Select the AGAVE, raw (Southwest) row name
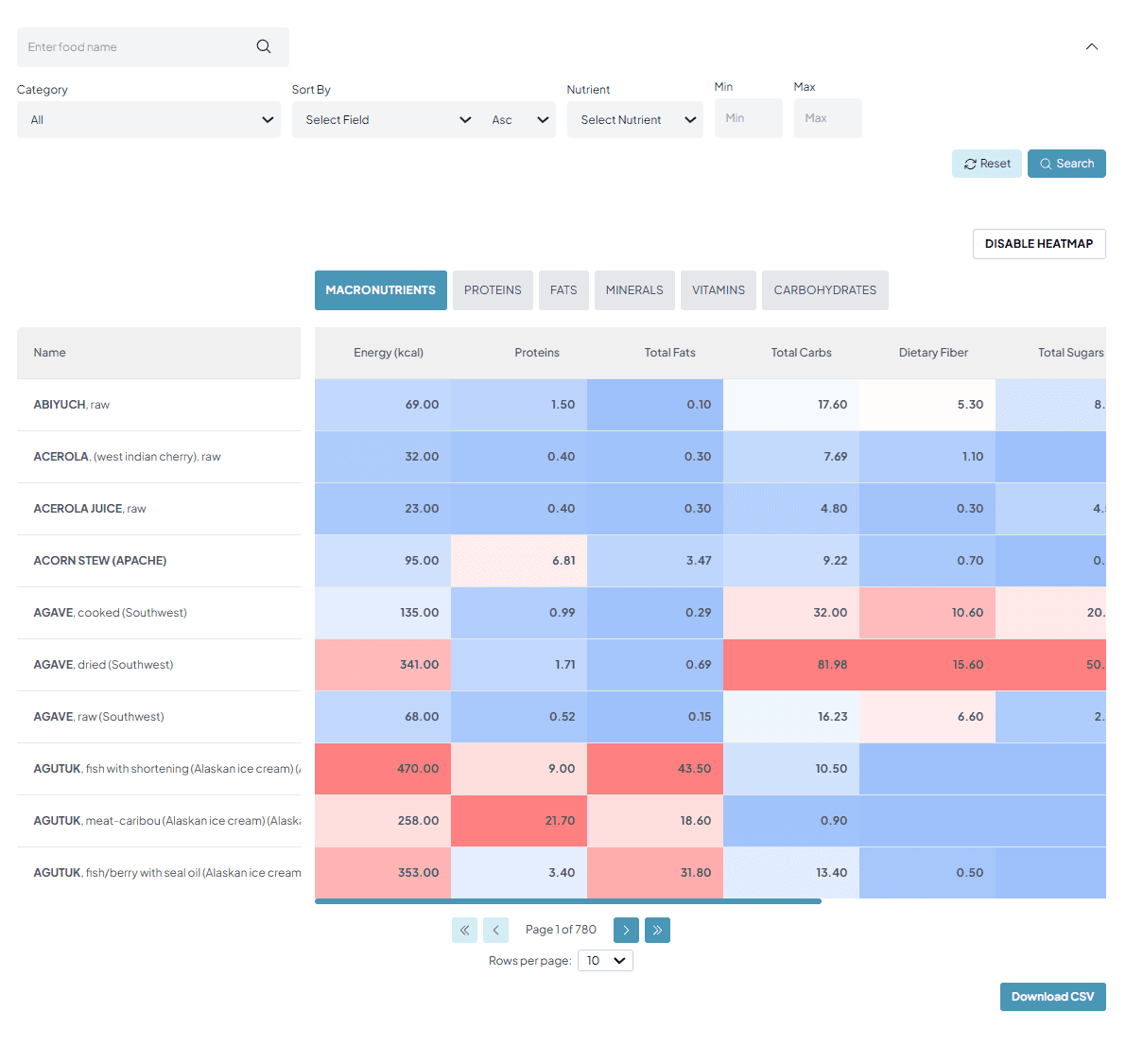The width and height of the screenshot is (1126, 1064). pyautogui.click(x=98, y=717)
